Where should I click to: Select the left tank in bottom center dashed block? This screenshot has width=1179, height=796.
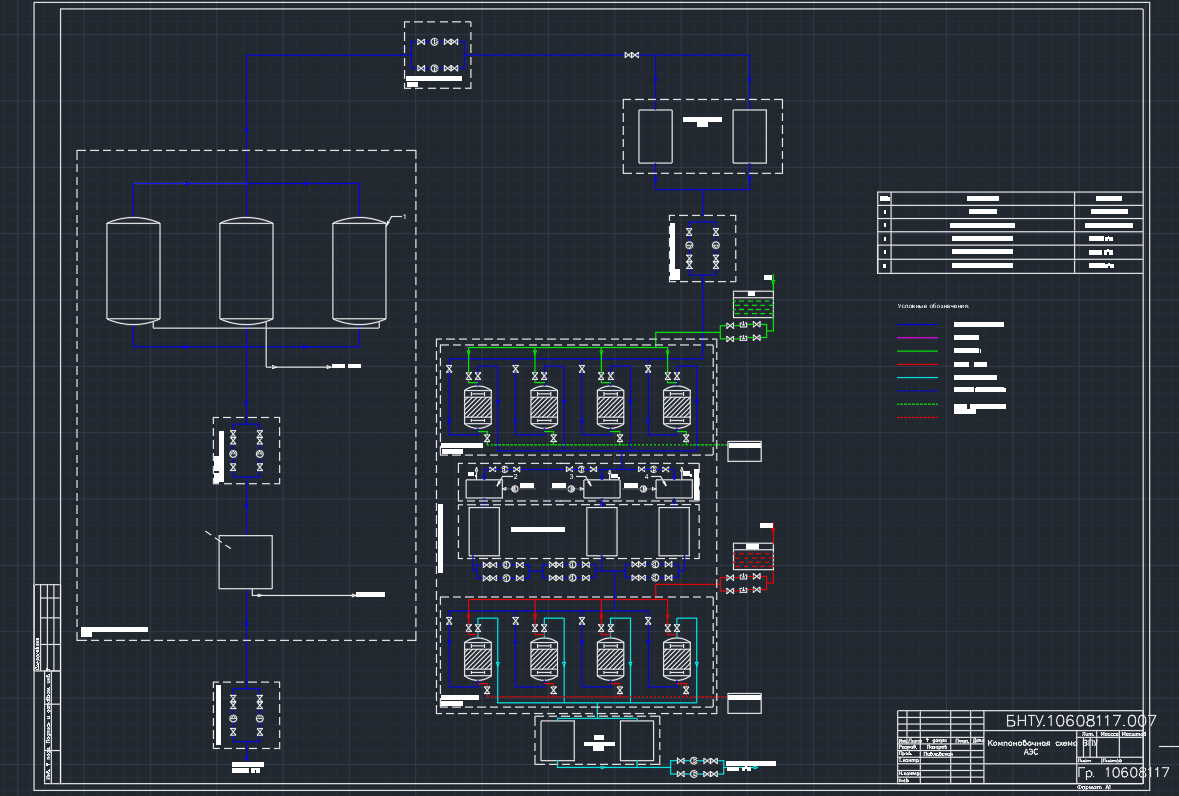[x=557, y=741]
